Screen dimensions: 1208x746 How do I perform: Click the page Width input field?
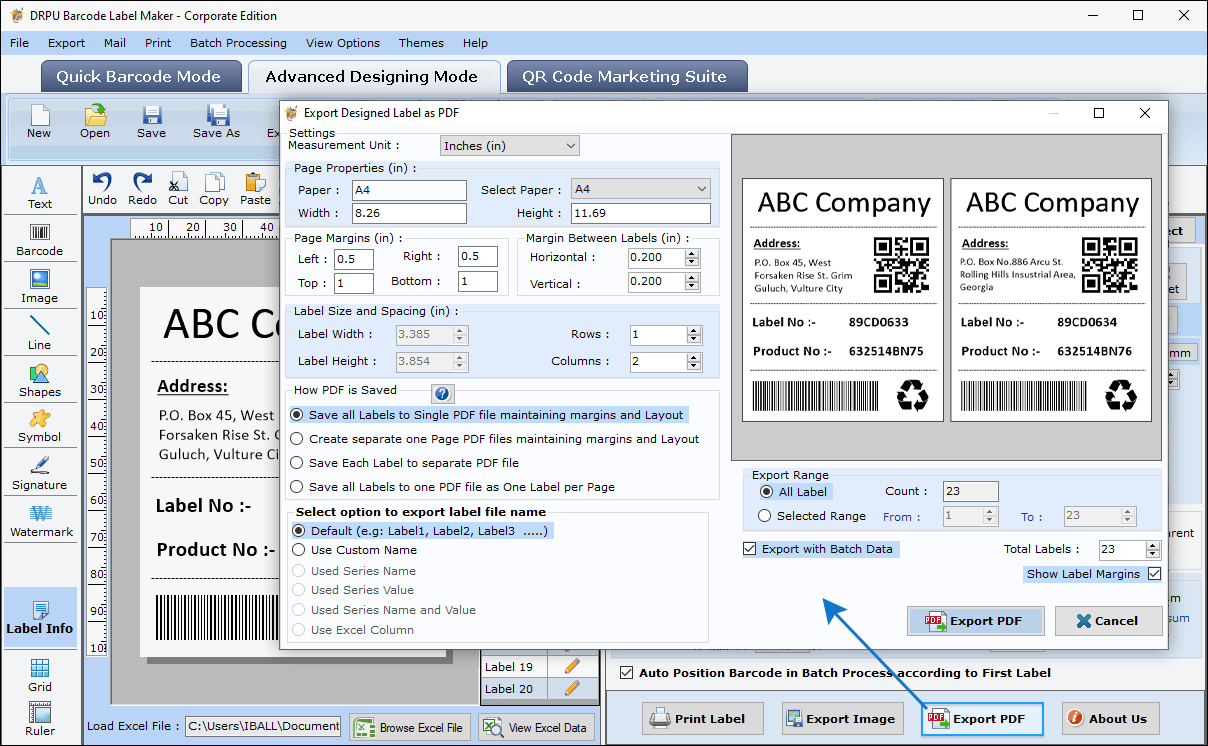point(409,213)
